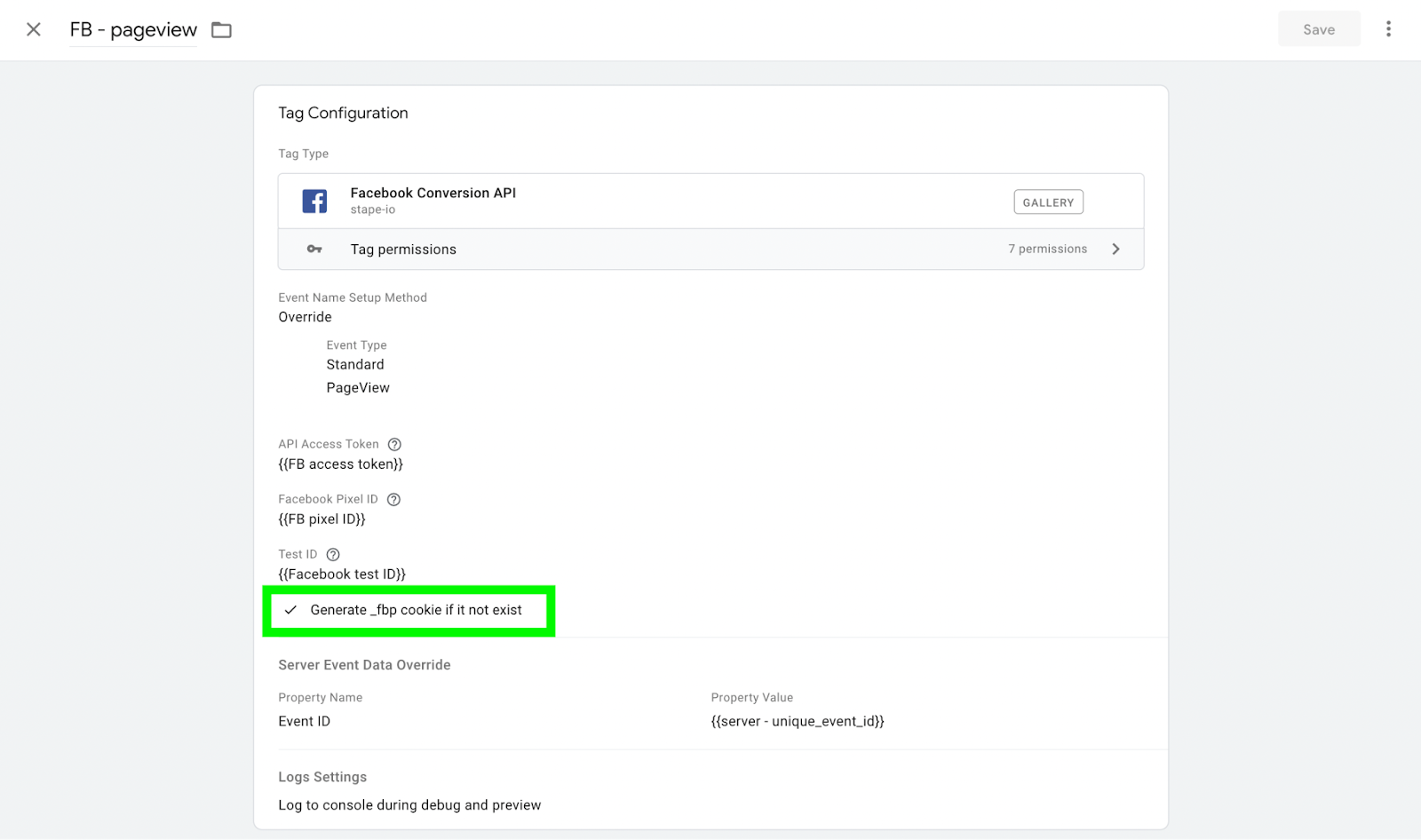The width and height of the screenshot is (1421, 840).
Task: Click help icon next to API Access Token
Action: tap(394, 445)
